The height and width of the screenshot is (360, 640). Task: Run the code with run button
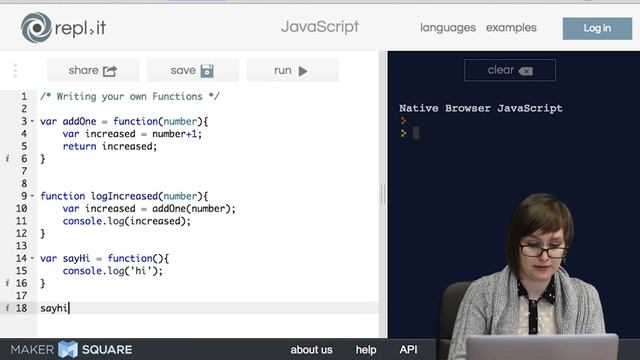point(292,70)
